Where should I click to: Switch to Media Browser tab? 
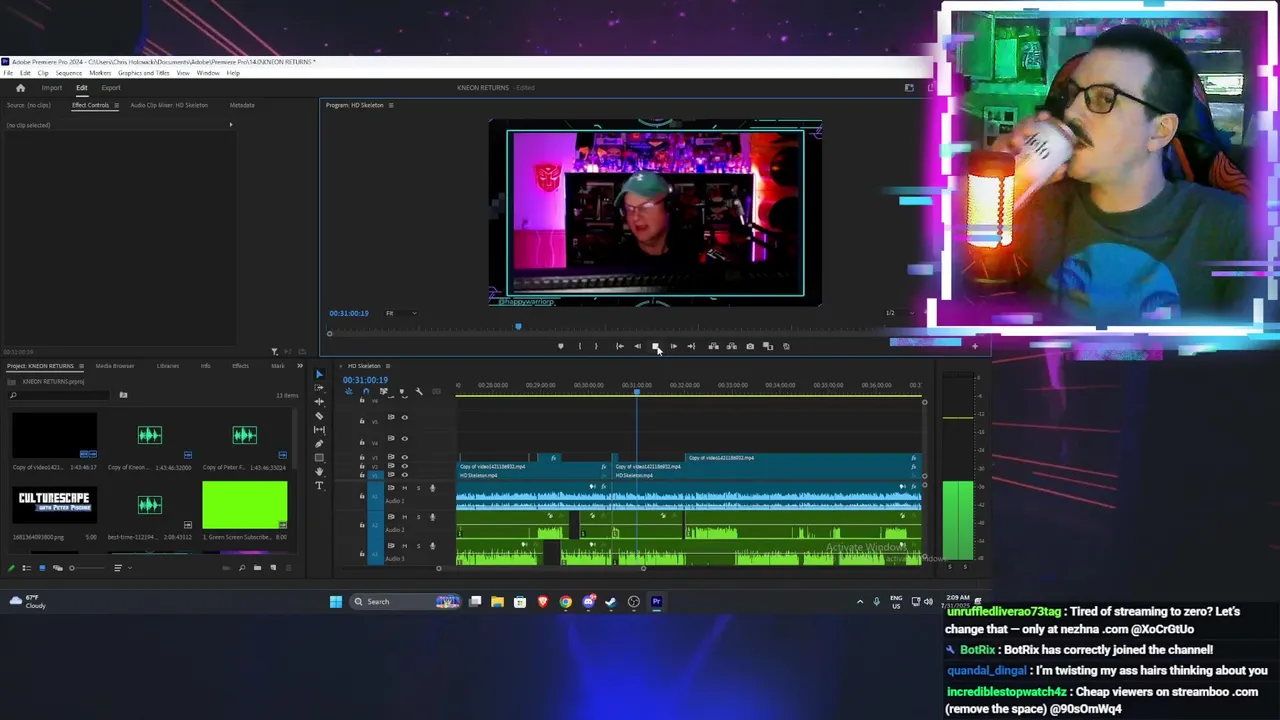click(x=115, y=366)
